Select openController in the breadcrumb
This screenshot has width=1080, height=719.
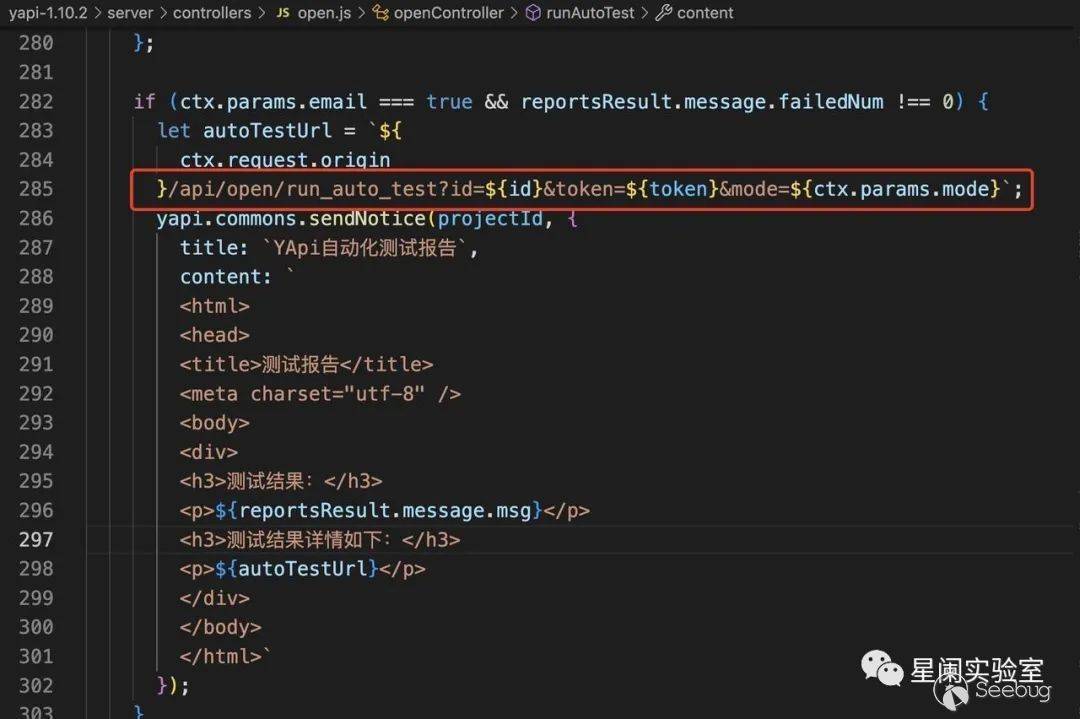pyautogui.click(x=448, y=12)
